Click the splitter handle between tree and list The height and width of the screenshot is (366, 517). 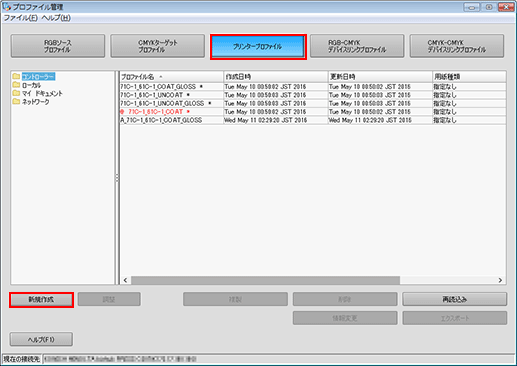pos(117,178)
